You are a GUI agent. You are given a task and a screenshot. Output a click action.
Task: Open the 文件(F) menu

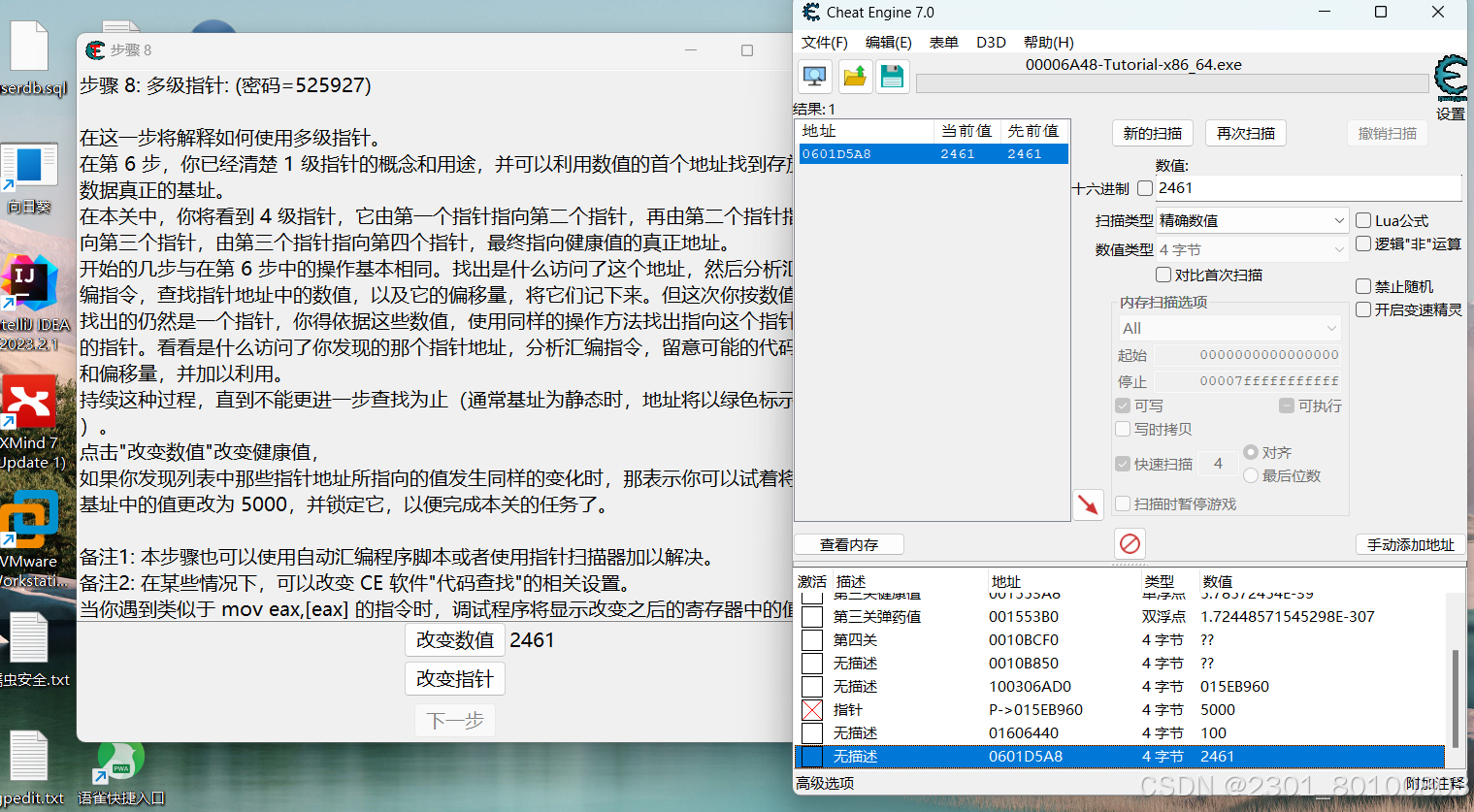tap(825, 42)
